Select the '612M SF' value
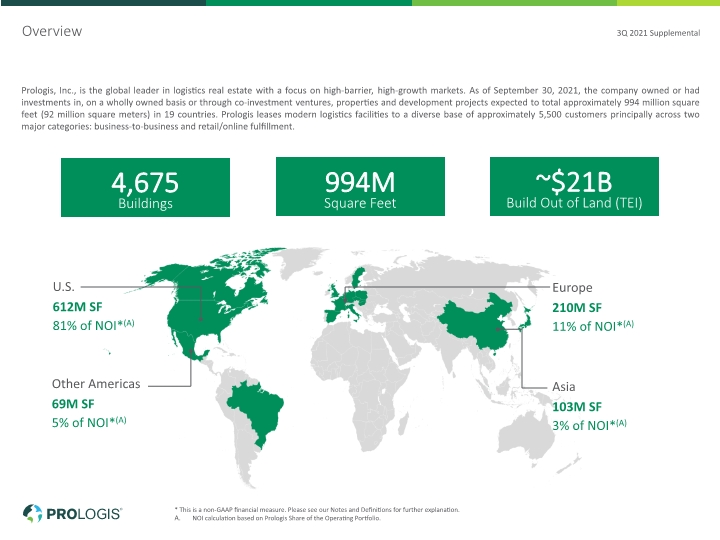Image resolution: width=720 pixels, height=540 pixels. tap(77, 307)
